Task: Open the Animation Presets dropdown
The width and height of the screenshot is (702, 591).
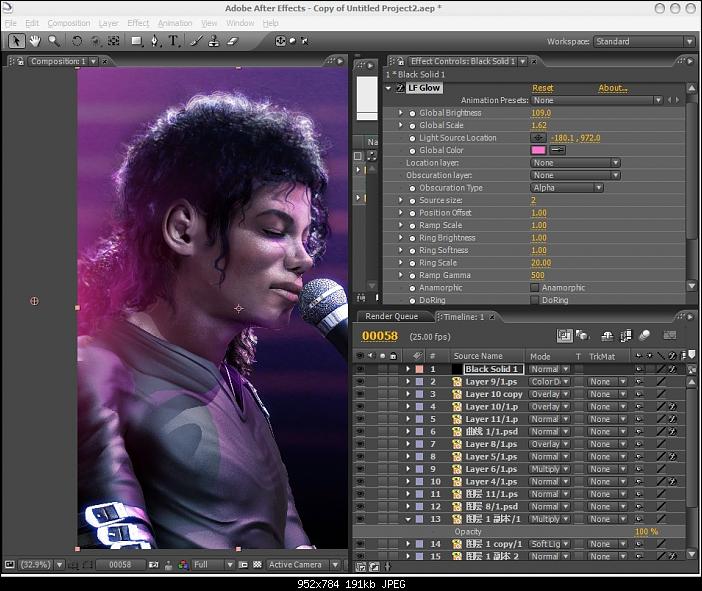Action: (x=597, y=100)
